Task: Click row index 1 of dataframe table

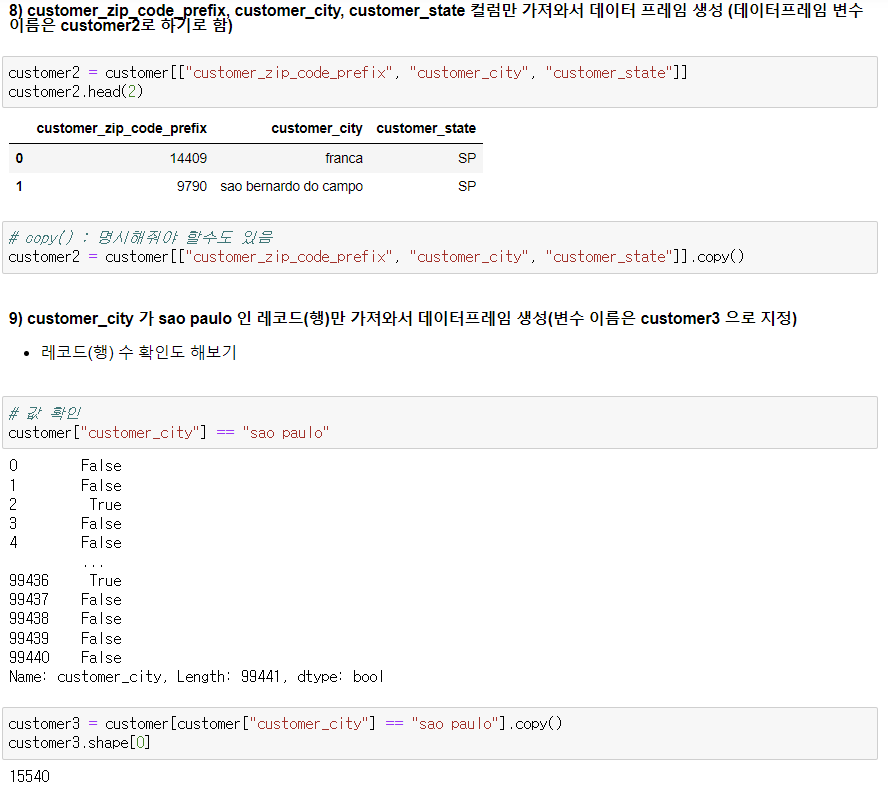Action: click(19, 186)
